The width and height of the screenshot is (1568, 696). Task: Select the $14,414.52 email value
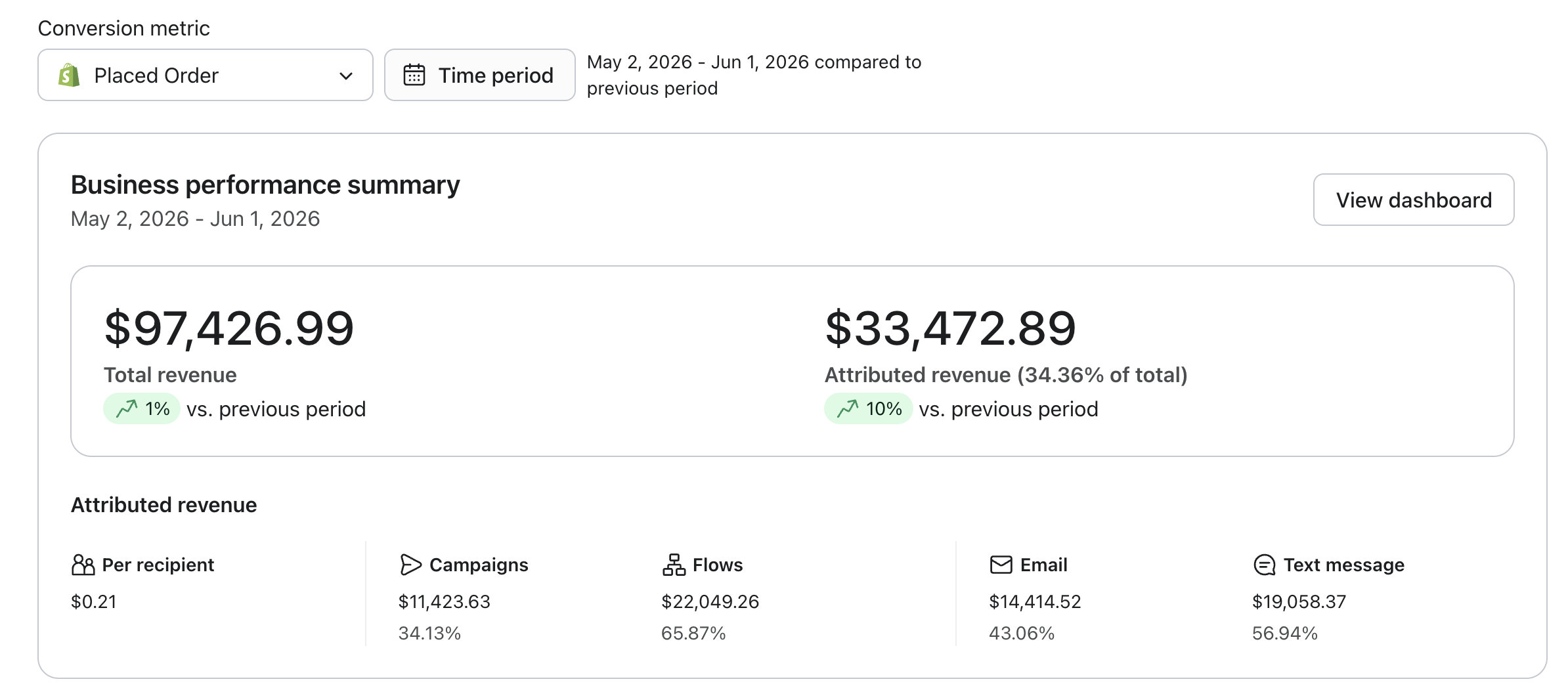pyautogui.click(x=1035, y=601)
